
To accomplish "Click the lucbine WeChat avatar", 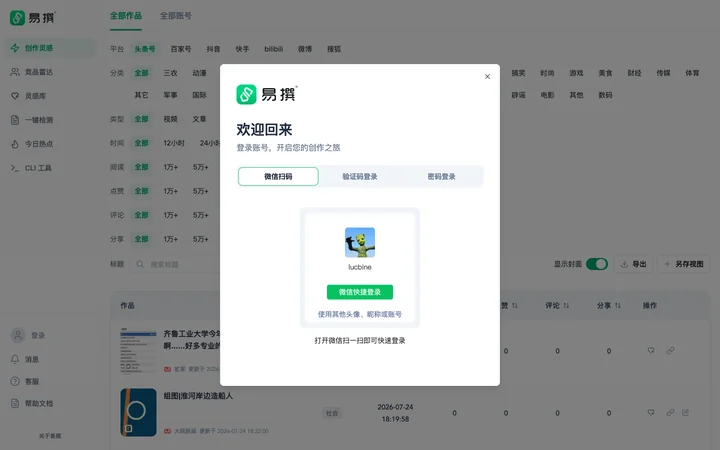I will click(x=360, y=242).
